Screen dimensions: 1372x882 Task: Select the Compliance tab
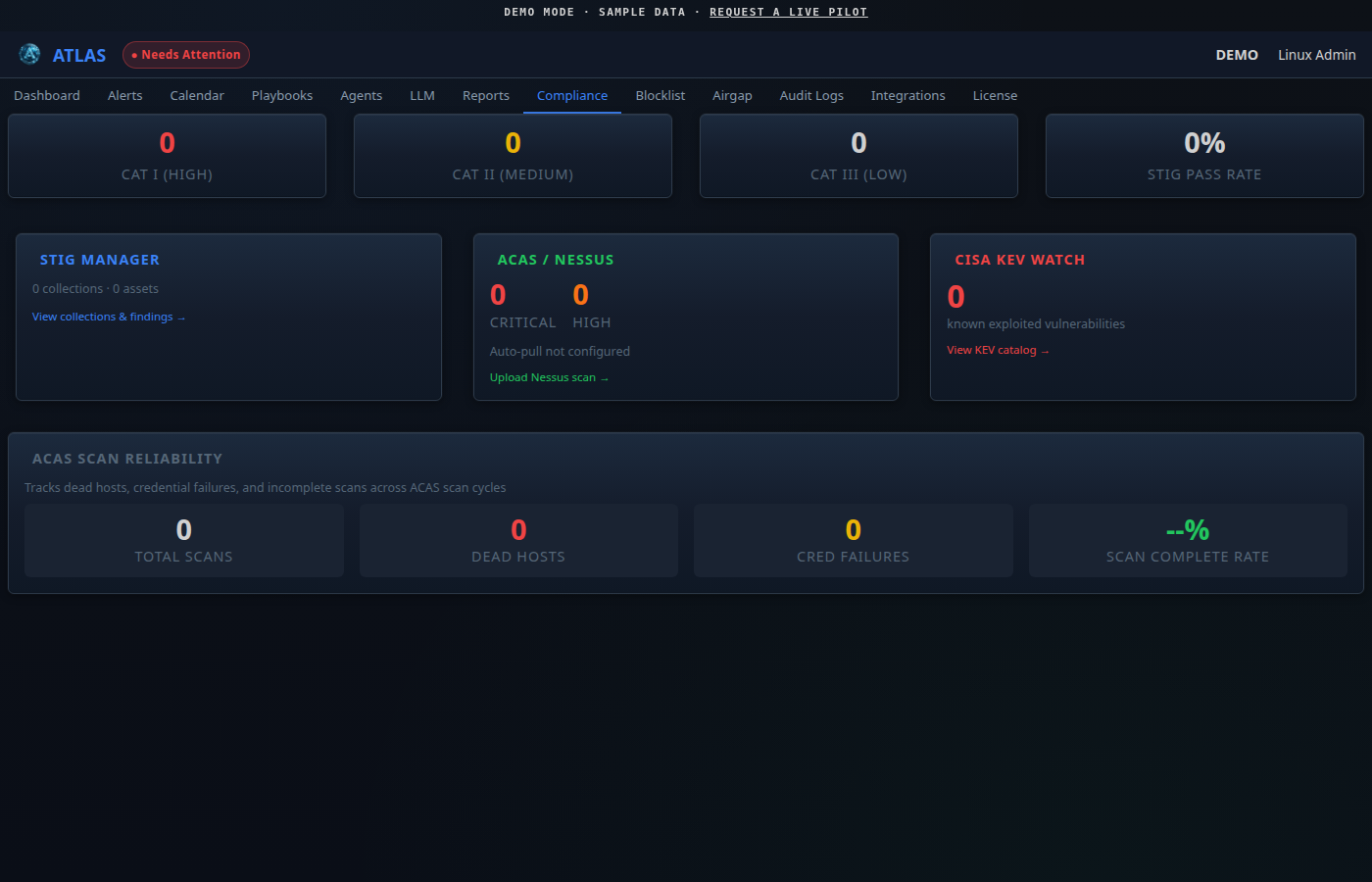coord(572,95)
